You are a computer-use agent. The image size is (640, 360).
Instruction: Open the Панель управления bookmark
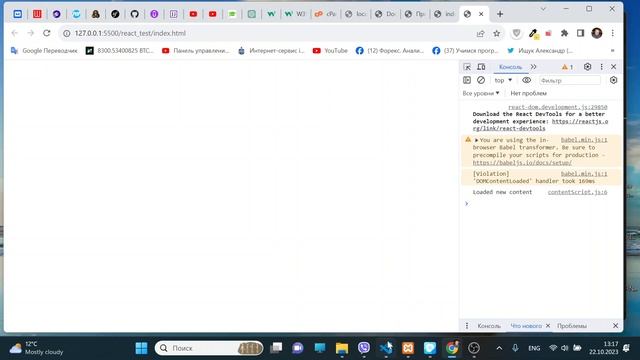tap(196, 51)
